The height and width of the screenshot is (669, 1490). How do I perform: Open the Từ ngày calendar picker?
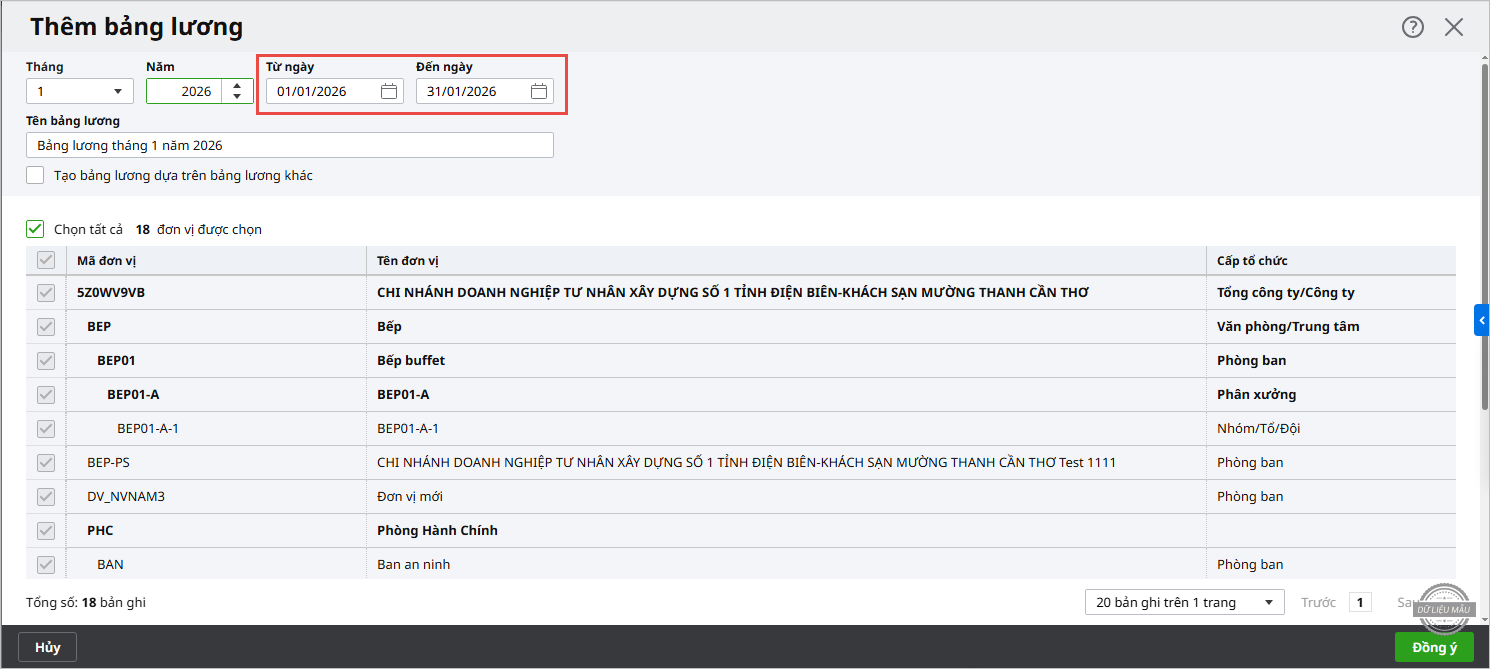(x=389, y=92)
